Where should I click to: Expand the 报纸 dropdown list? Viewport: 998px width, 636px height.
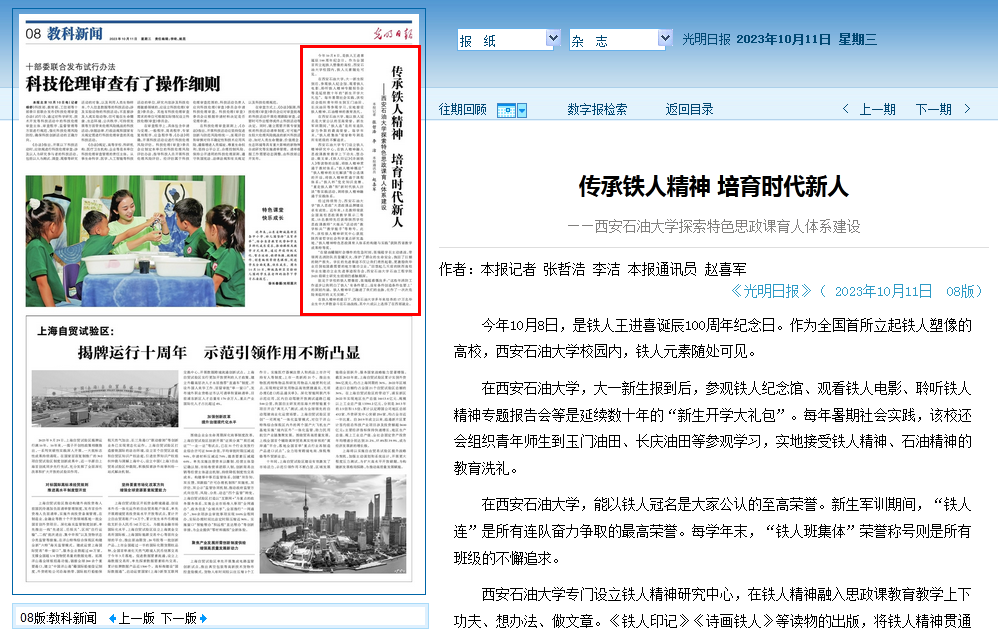coord(553,39)
